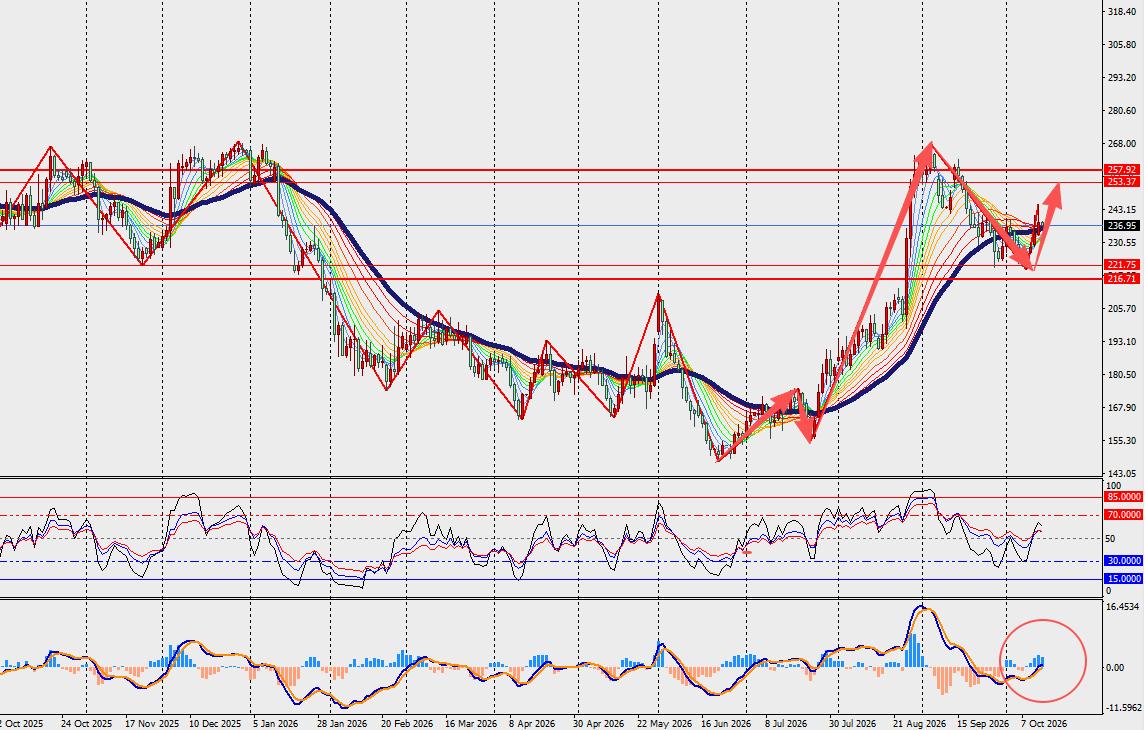
Task: Select the 30 Jul 2026 date label
Action: (854, 723)
